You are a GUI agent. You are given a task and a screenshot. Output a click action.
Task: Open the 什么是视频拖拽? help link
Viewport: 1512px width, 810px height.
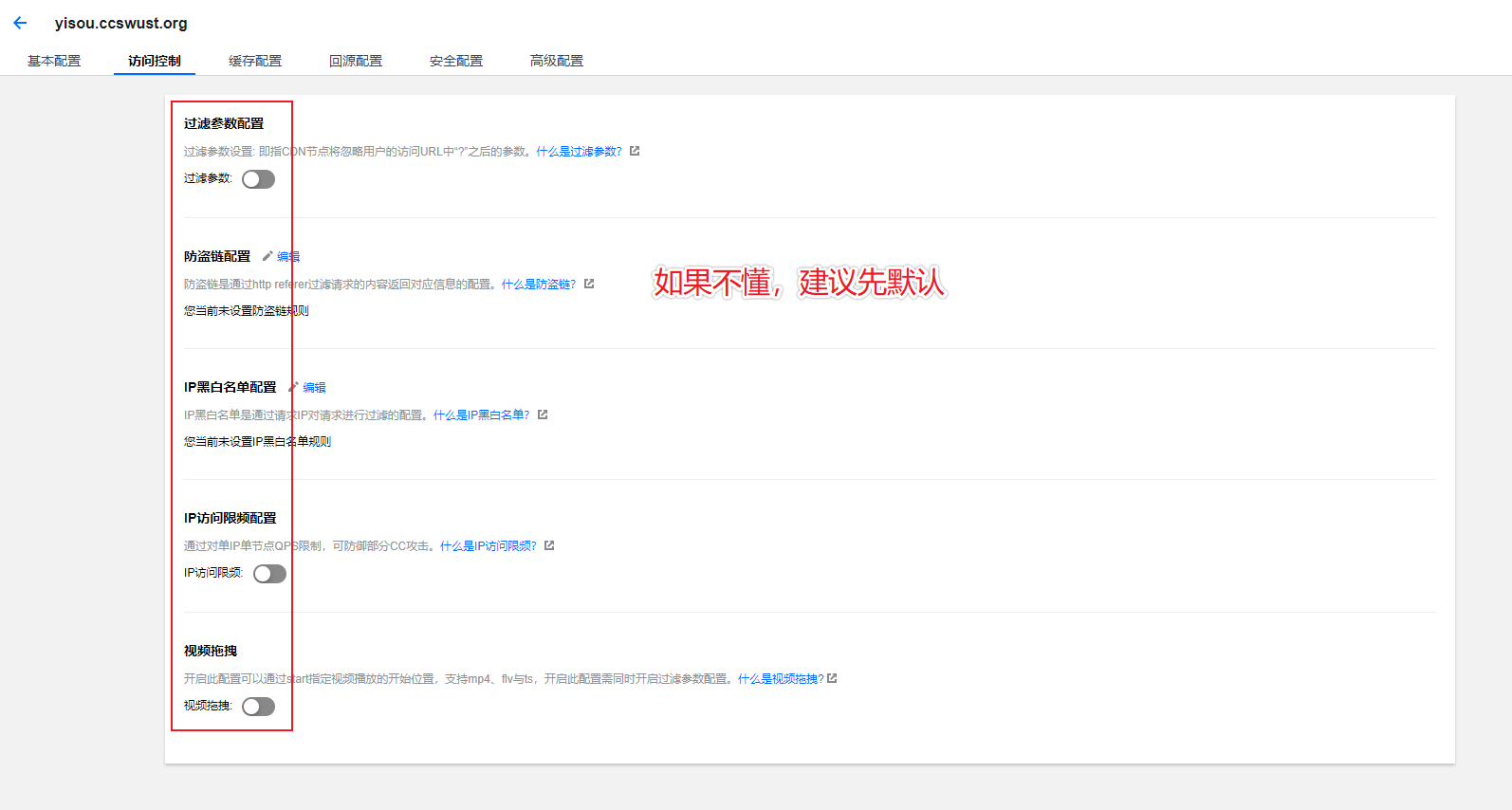click(x=781, y=679)
